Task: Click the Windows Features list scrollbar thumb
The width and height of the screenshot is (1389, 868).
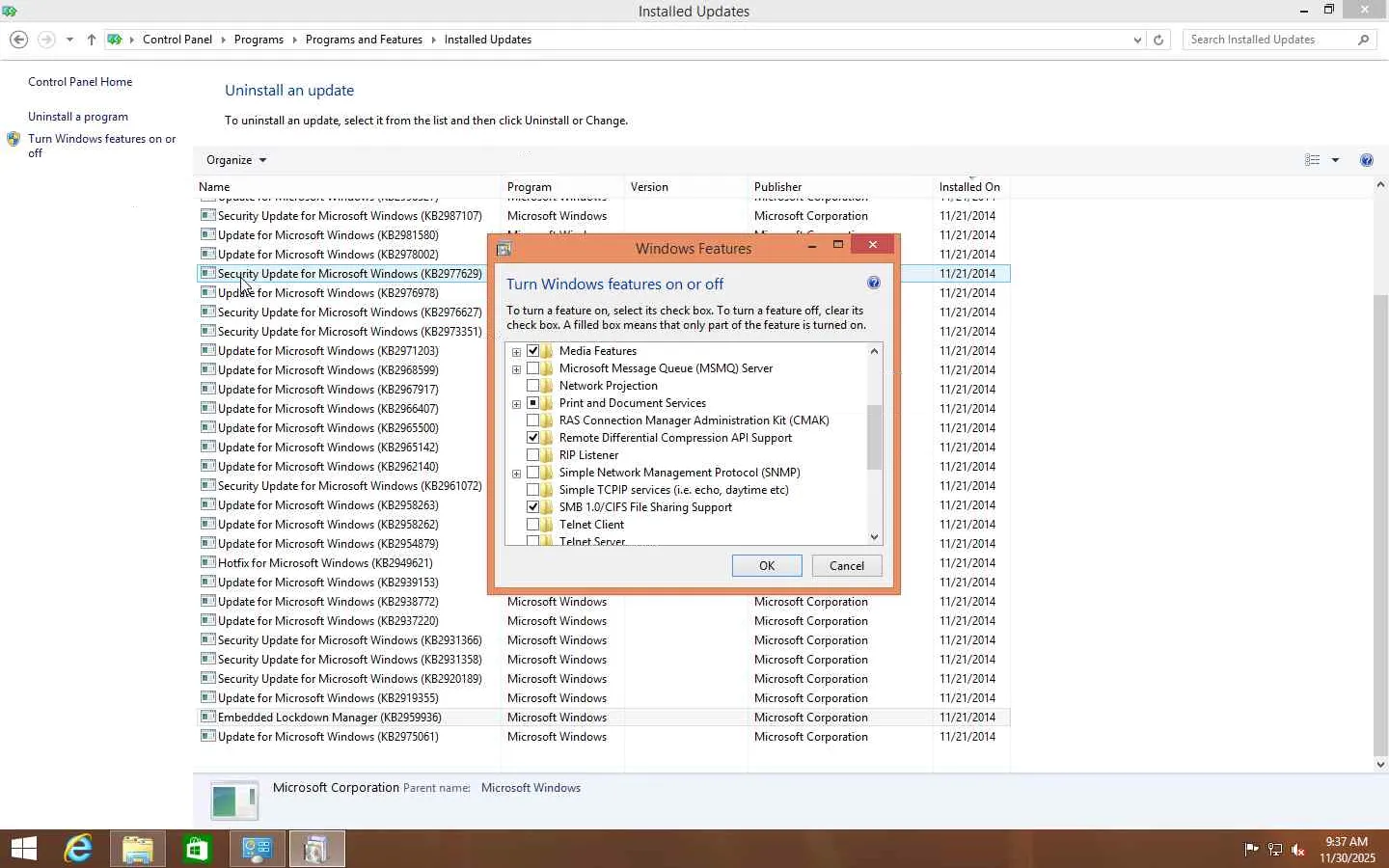Action: click(x=875, y=437)
